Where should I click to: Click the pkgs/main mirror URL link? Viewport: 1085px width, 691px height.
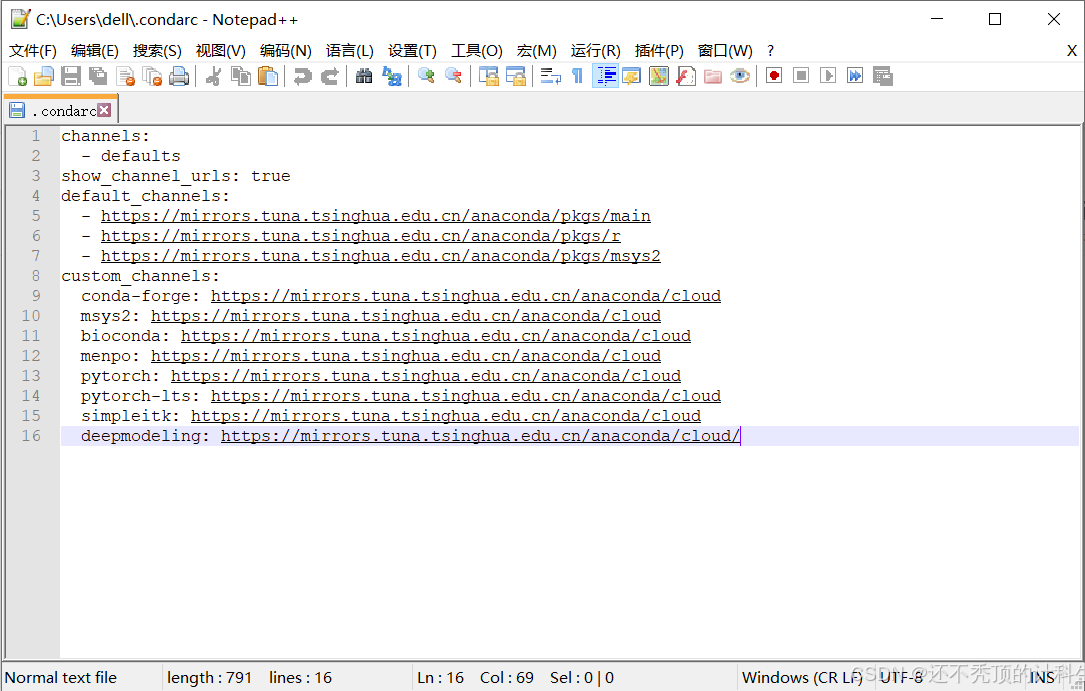pos(375,216)
